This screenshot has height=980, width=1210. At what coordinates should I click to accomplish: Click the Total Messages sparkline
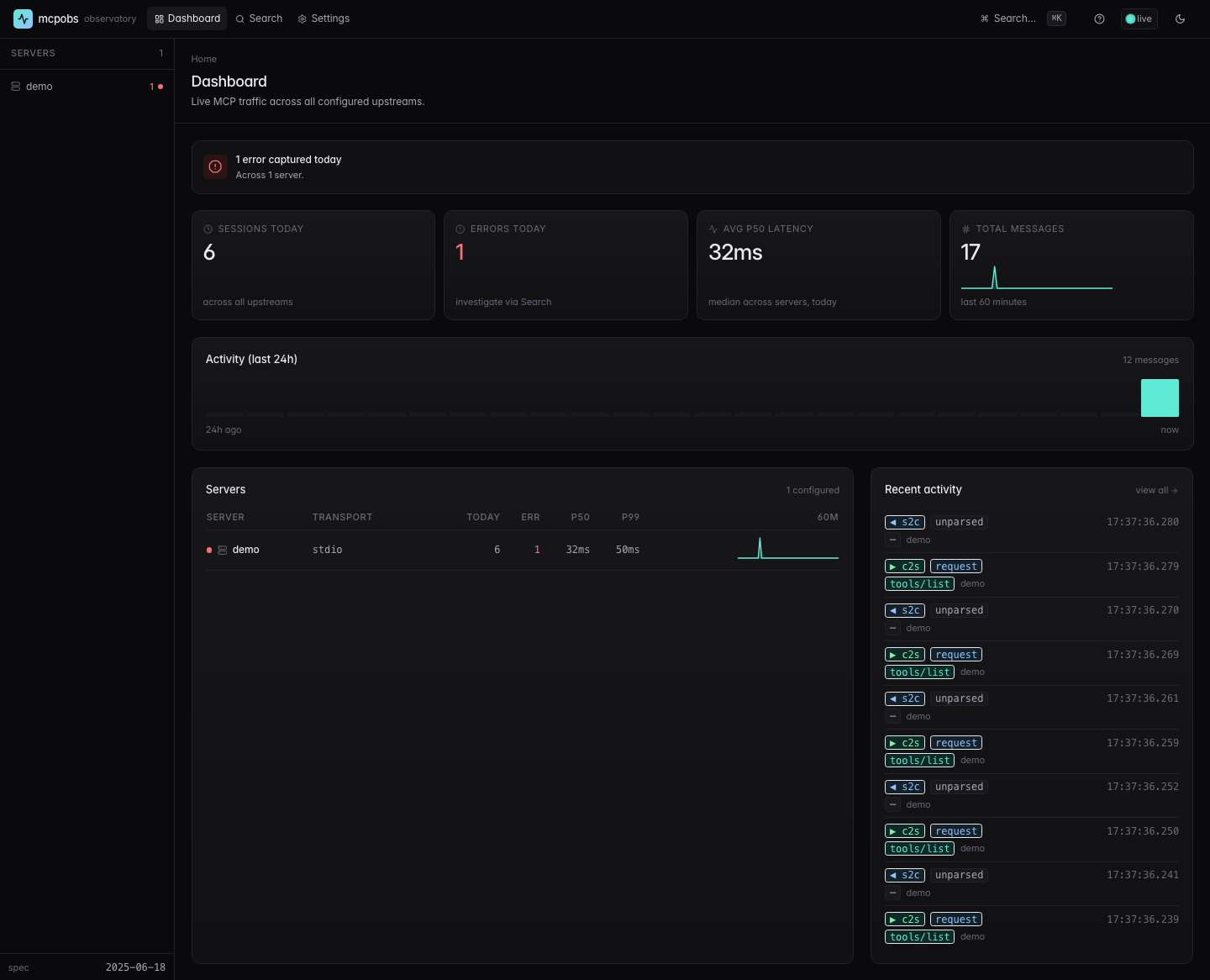1036,277
